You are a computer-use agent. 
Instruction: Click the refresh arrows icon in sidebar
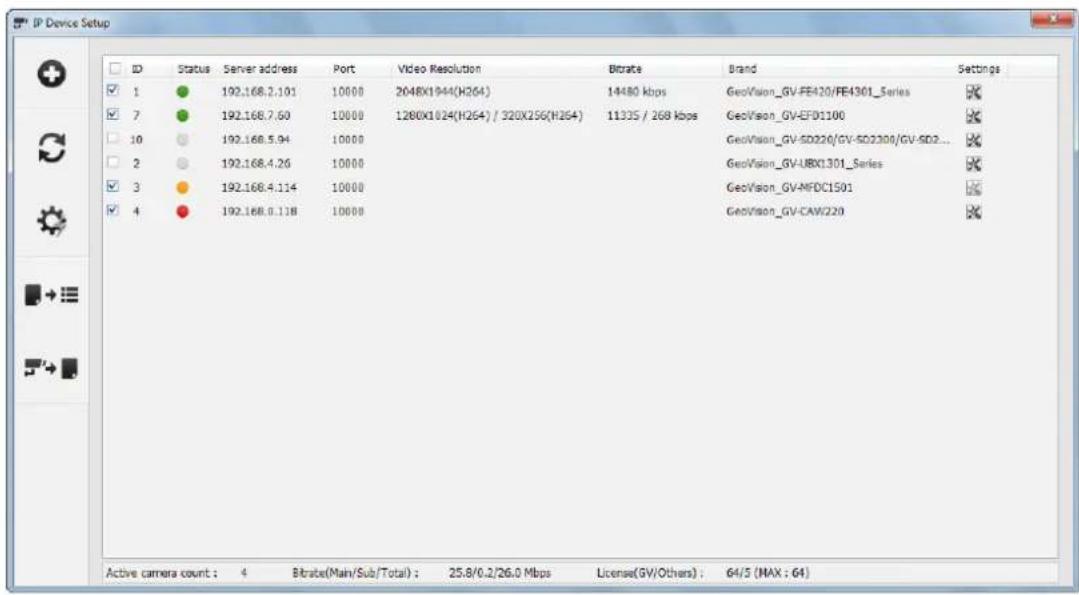pos(52,148)
